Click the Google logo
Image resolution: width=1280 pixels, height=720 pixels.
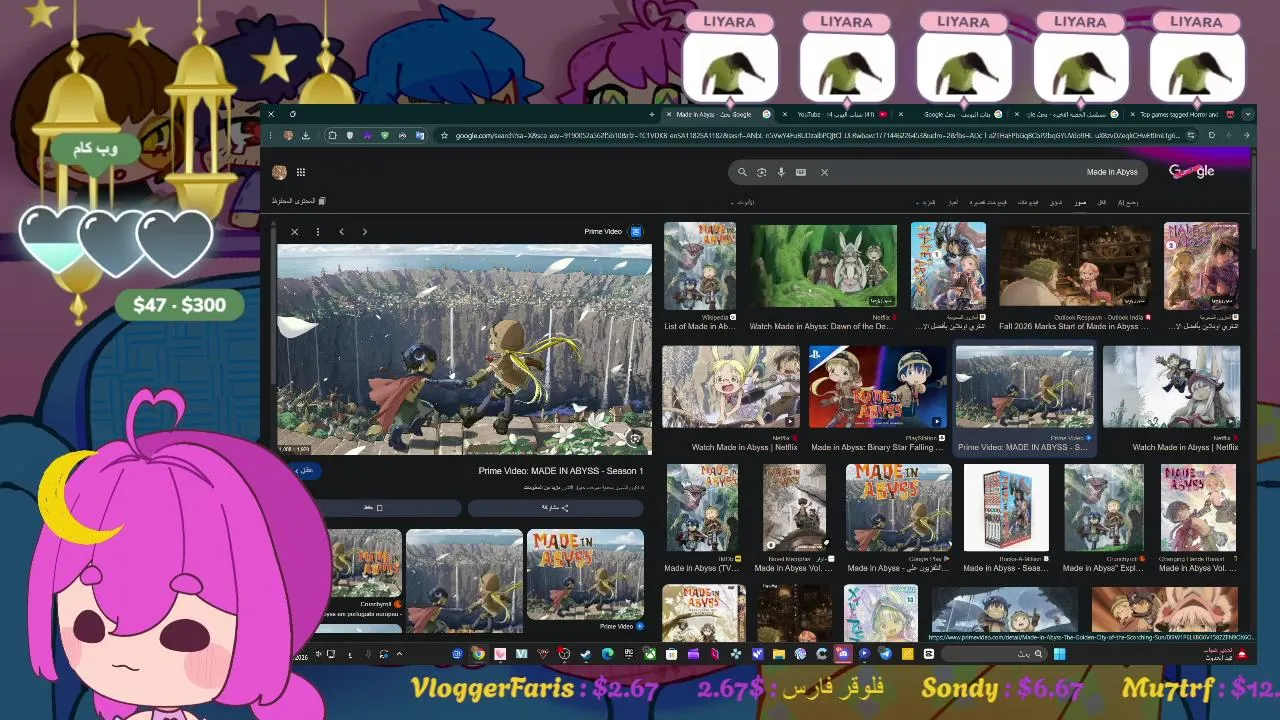(1191, 171)
